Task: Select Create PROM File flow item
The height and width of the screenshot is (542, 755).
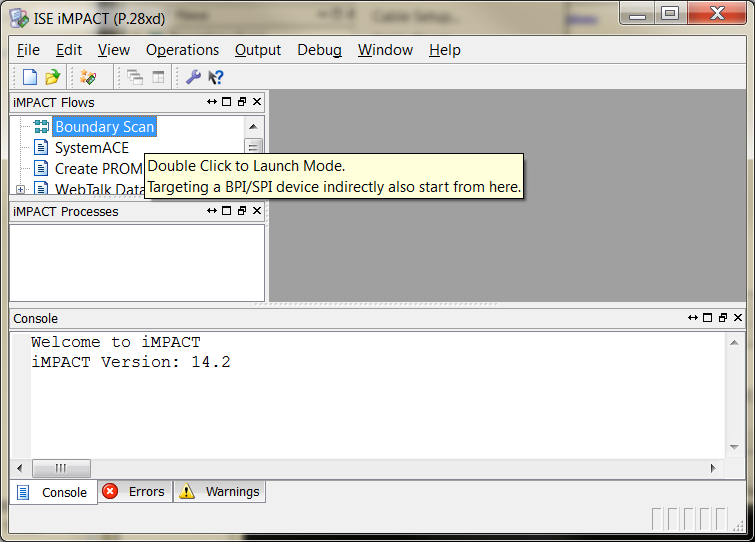Action: tap(98, 169)
